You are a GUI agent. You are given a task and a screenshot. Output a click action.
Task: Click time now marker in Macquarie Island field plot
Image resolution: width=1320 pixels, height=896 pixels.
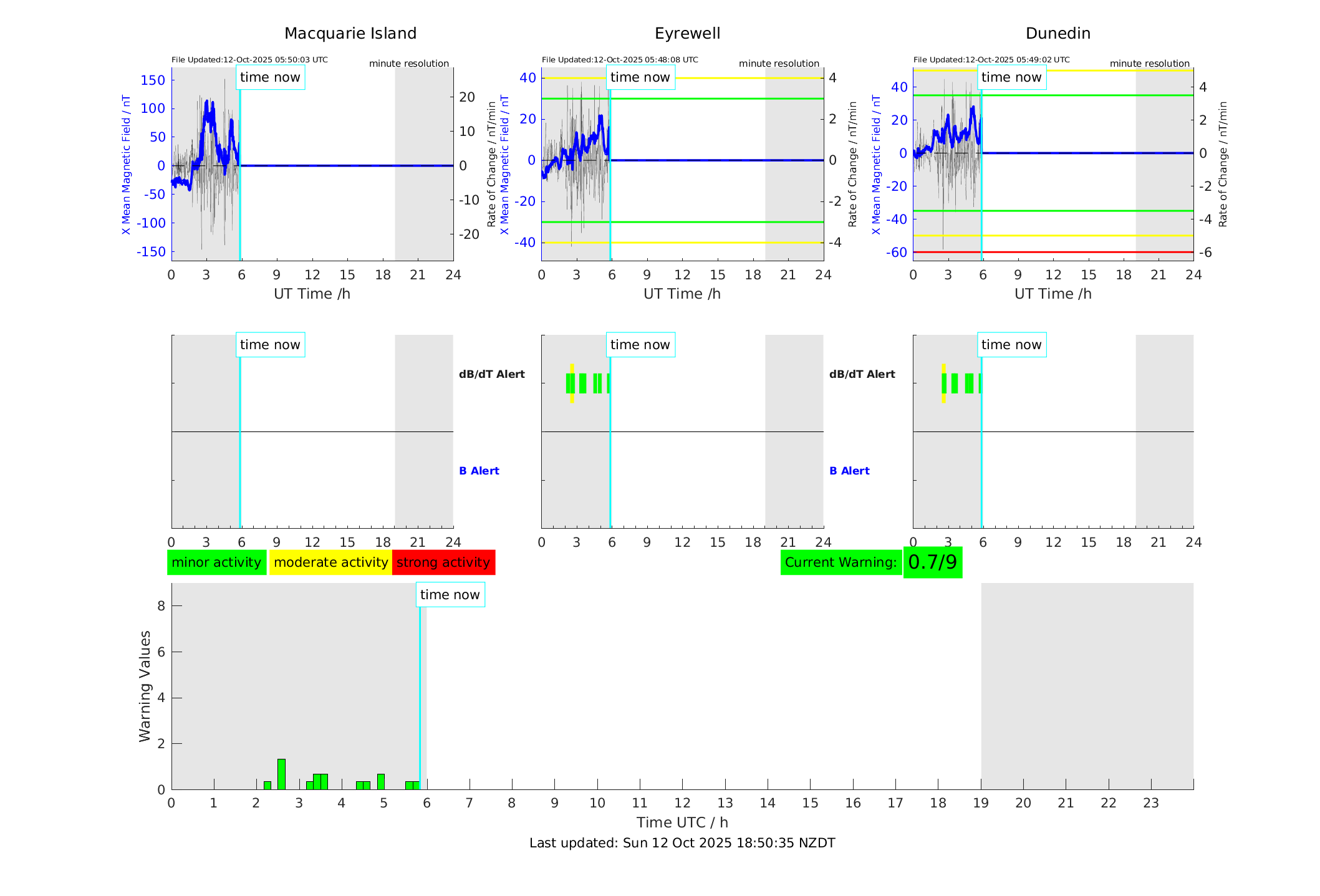pos(270,77)
